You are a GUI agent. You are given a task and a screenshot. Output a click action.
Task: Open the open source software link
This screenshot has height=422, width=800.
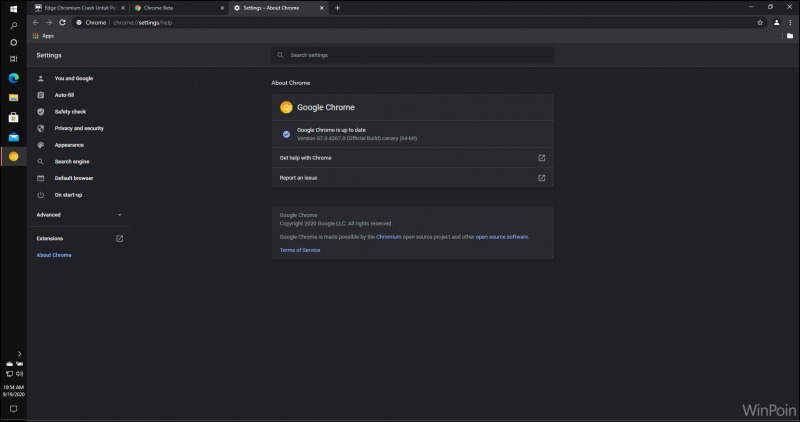point(502,237)
